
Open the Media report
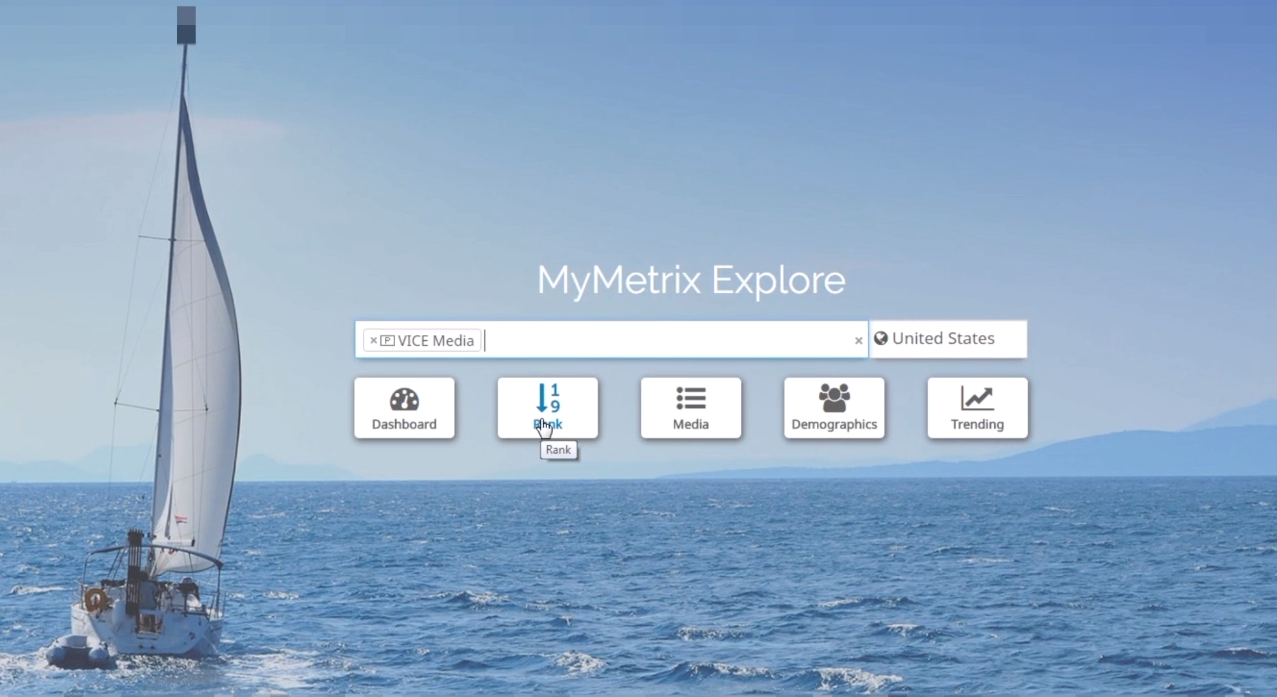click(689, 408)
